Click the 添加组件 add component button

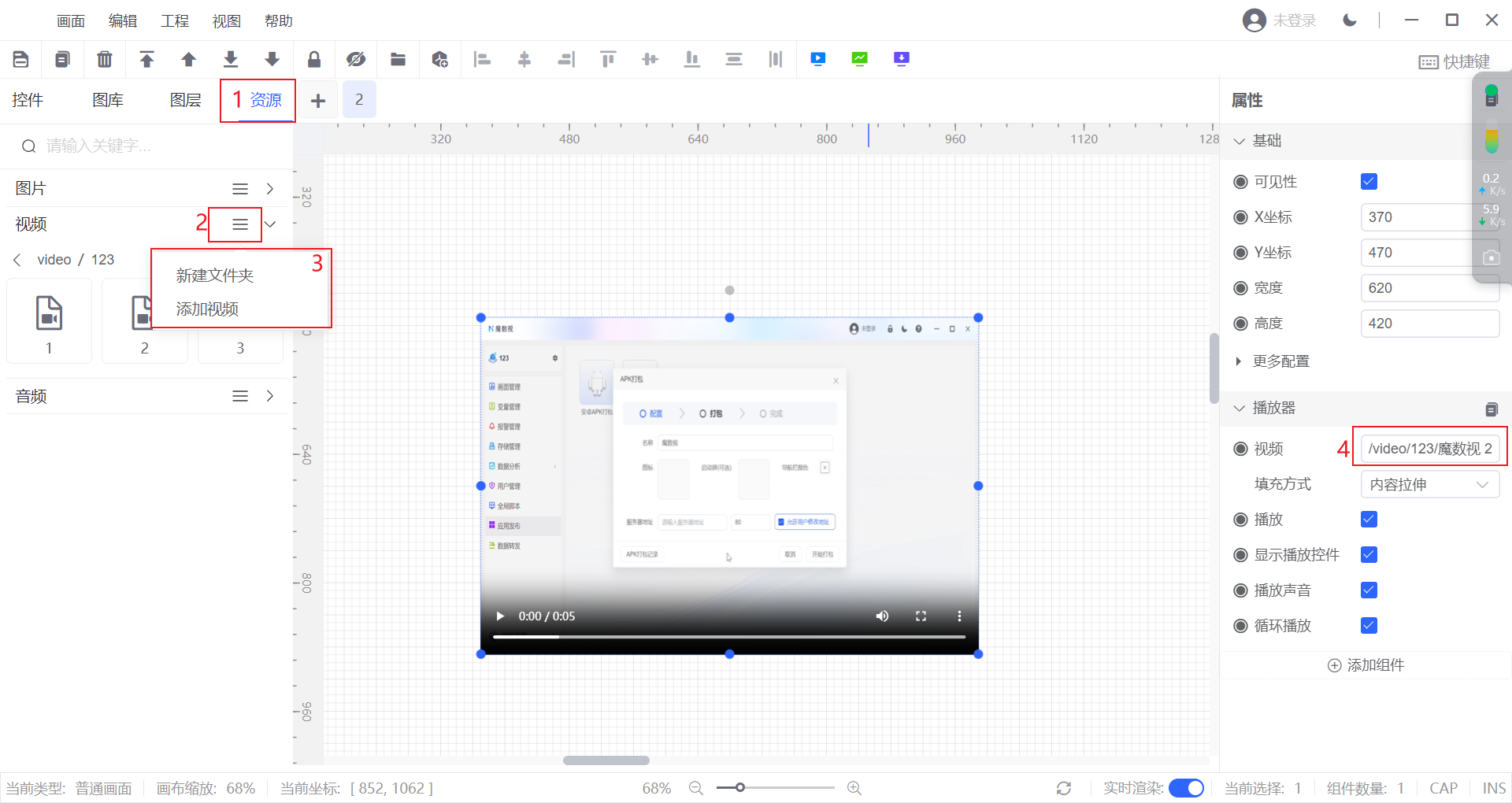click(x=1366, y=665)
